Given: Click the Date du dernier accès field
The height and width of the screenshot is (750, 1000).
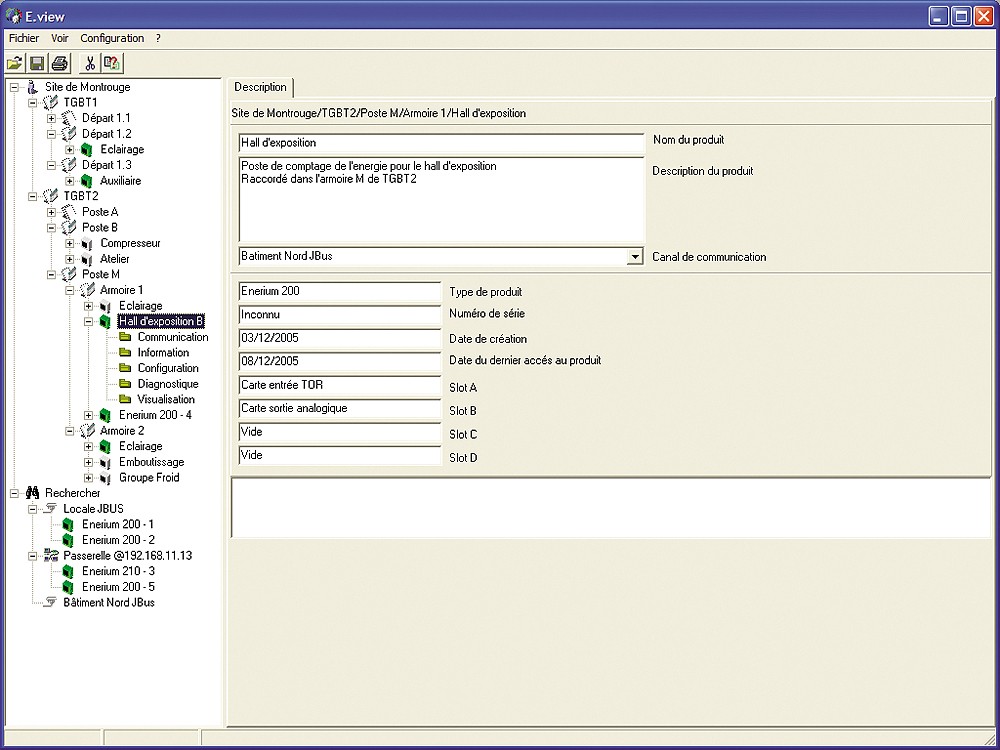Looking at the screenshot, I should pos(340,361).
